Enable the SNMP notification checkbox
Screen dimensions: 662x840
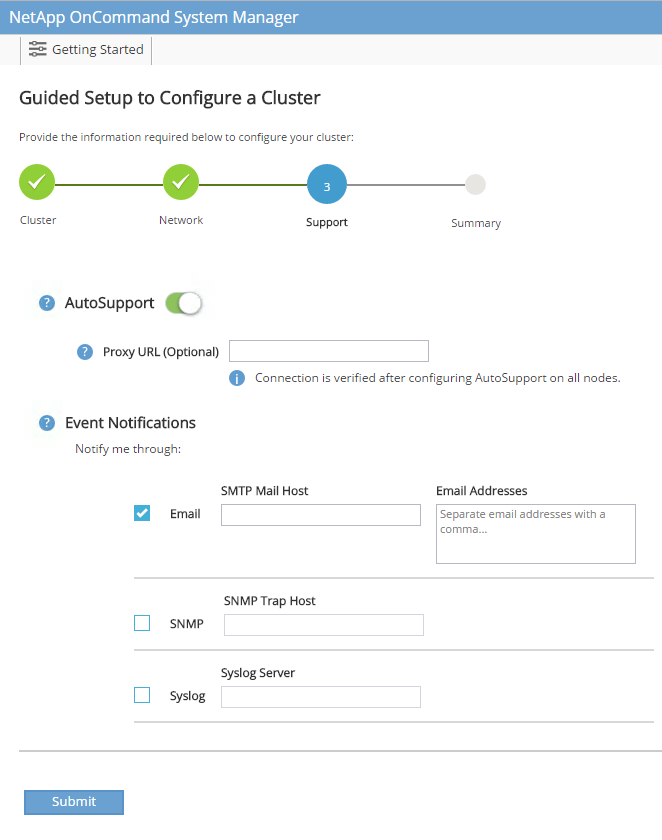click(142, 623)
